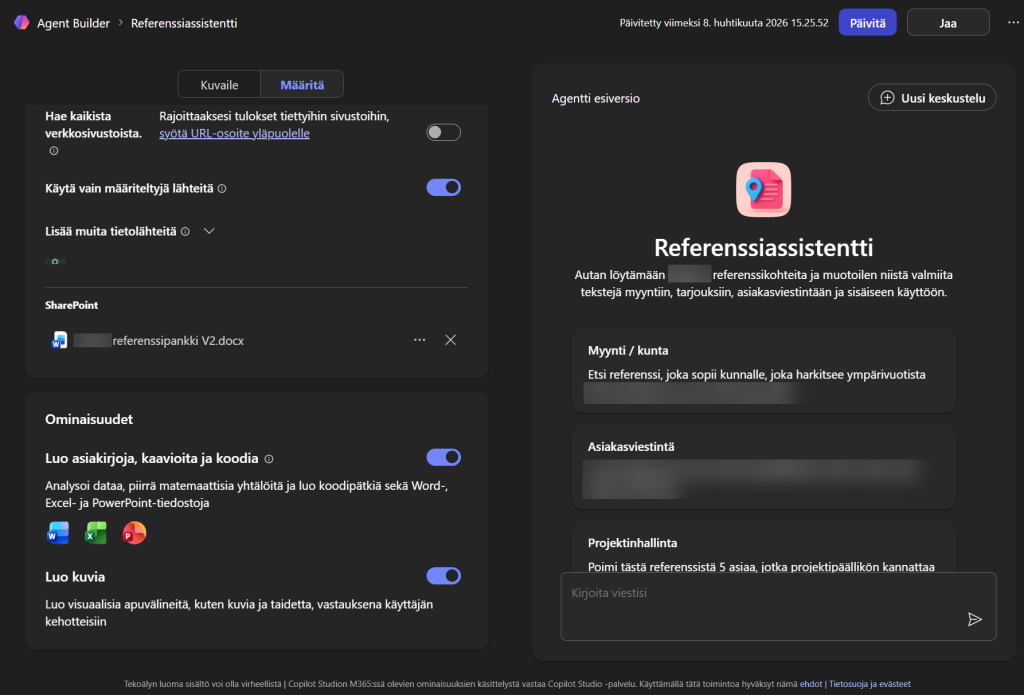The height and width of the screenshot is (695, 1024).
Task: Disable Luo asiakirjoja, kaavioita ja koodia
Action: click(443, 457)
